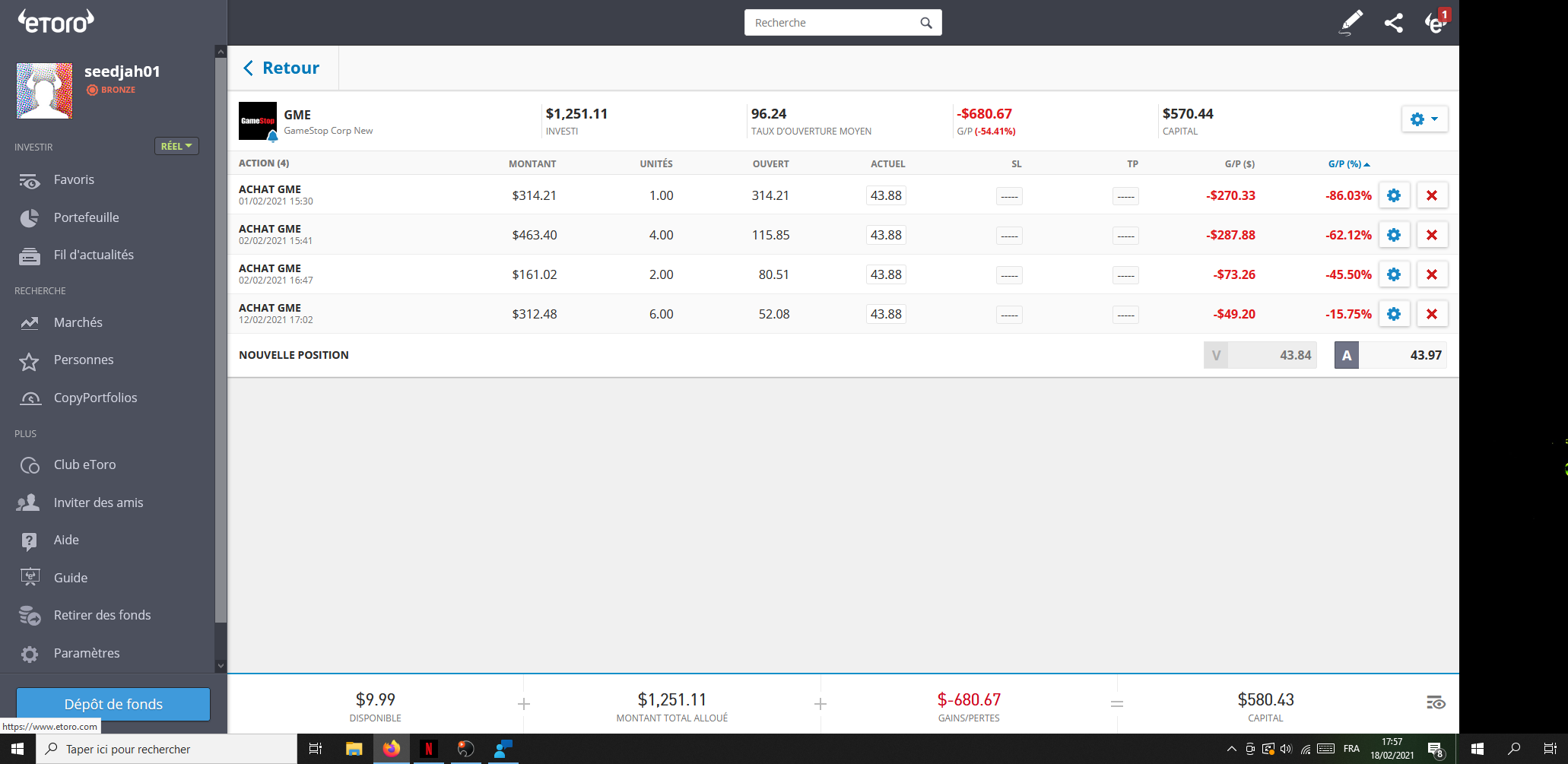This screenshot has width=1568, height=764.
Task: Open Retirer des fonds
Action: [102, 615]
